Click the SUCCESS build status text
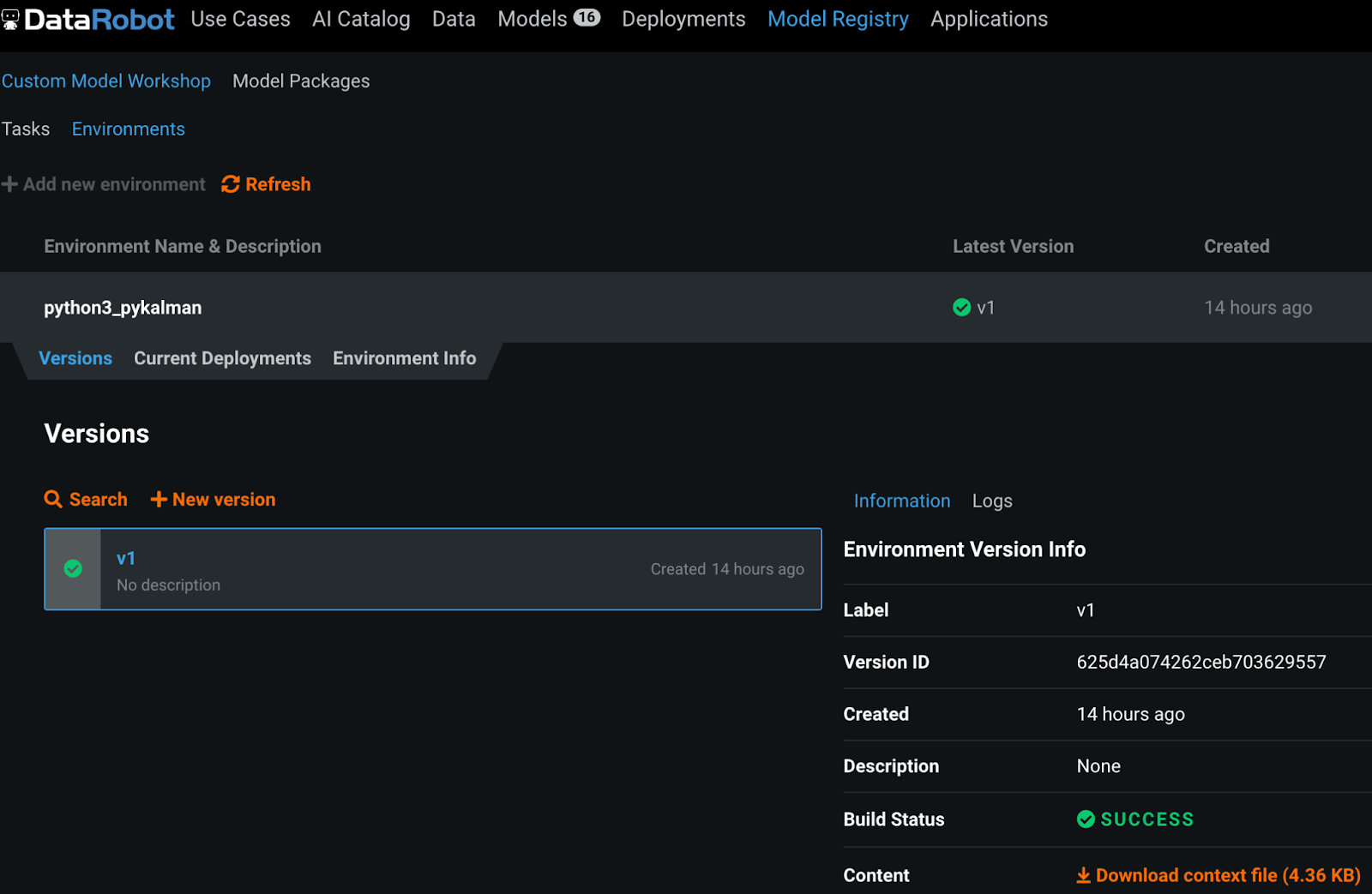This screenshot has height=894, width=1372. coord(1146,819)
